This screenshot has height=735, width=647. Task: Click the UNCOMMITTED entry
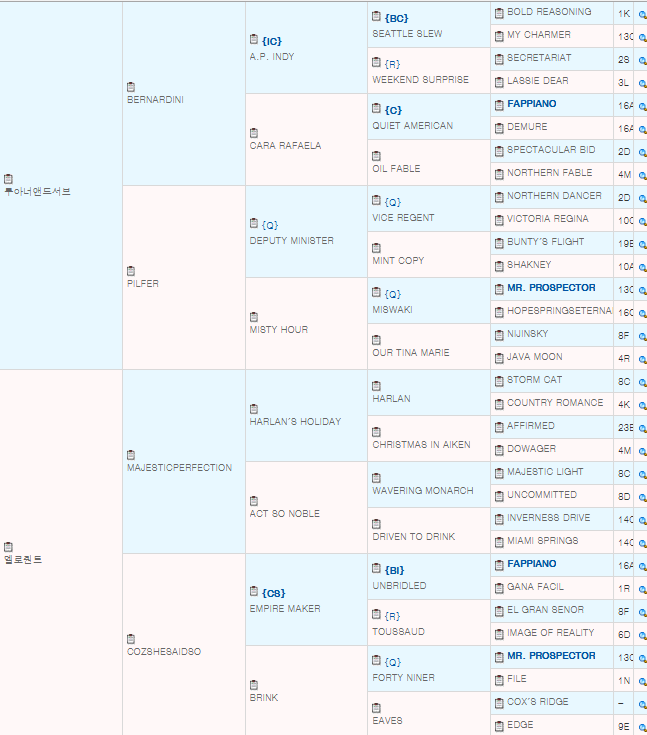point(542,495)
